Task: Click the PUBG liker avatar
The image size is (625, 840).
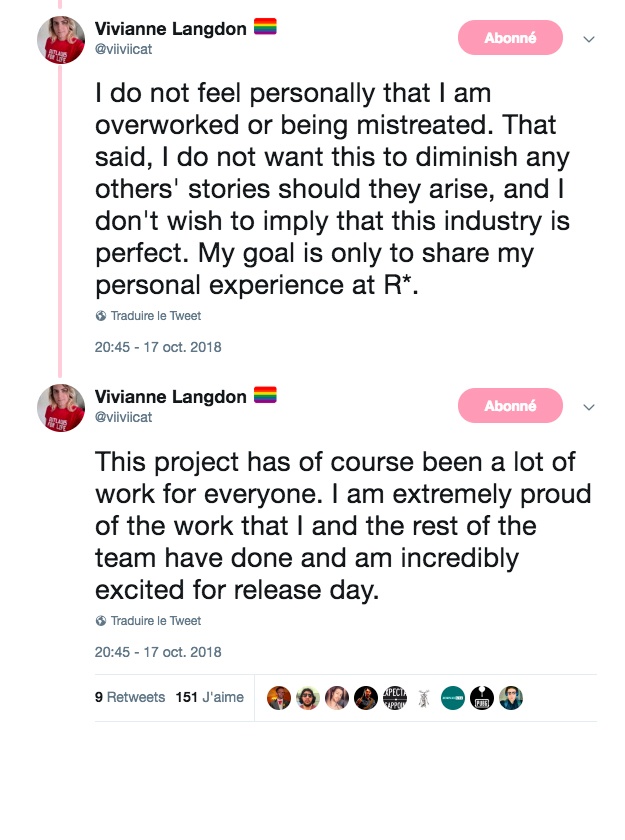Action: coord(482,698)
